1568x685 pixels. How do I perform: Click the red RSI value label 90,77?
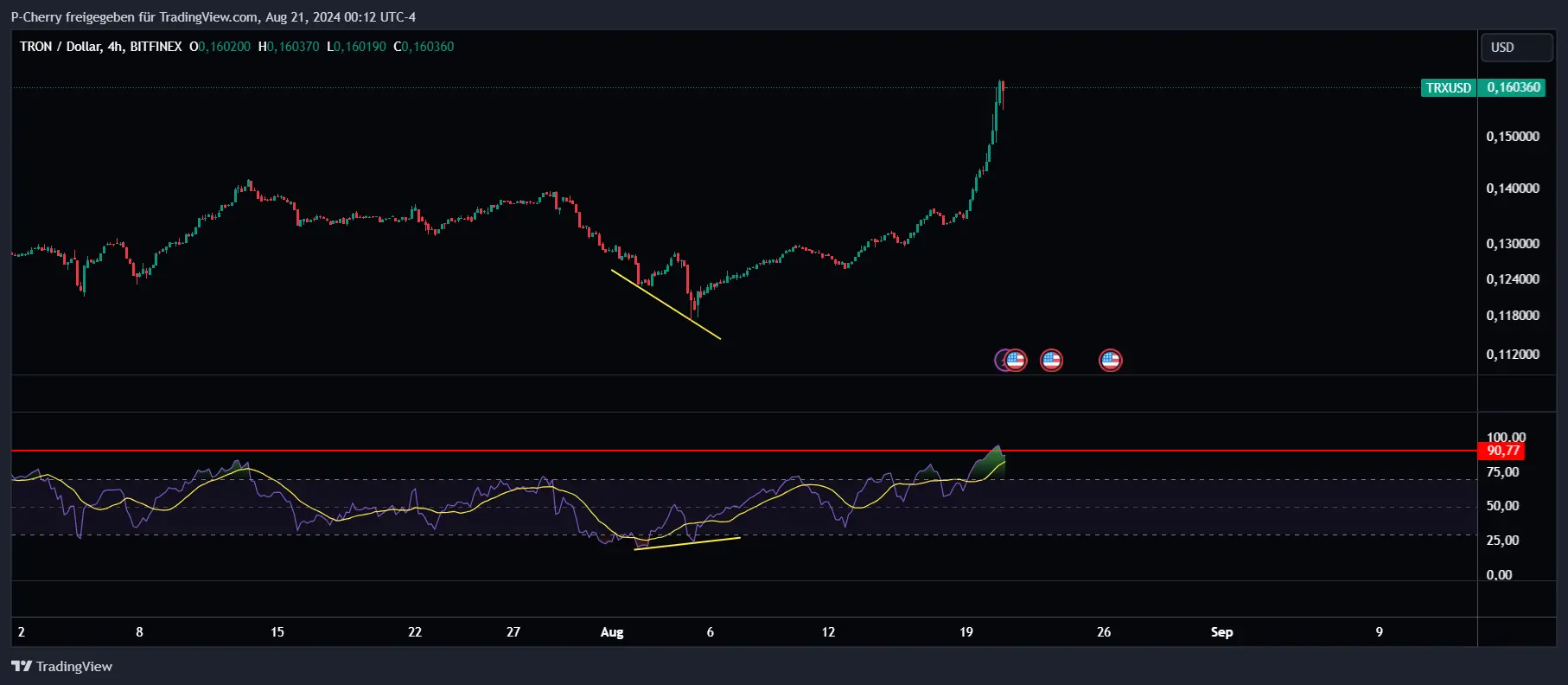(x=1503, y=451)
